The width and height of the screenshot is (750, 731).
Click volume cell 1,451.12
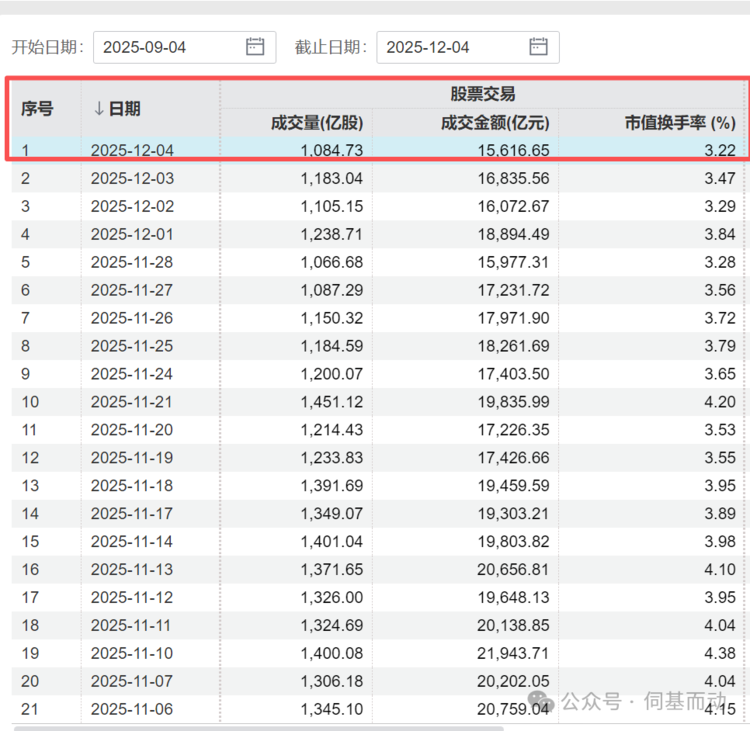pos(330,402)
